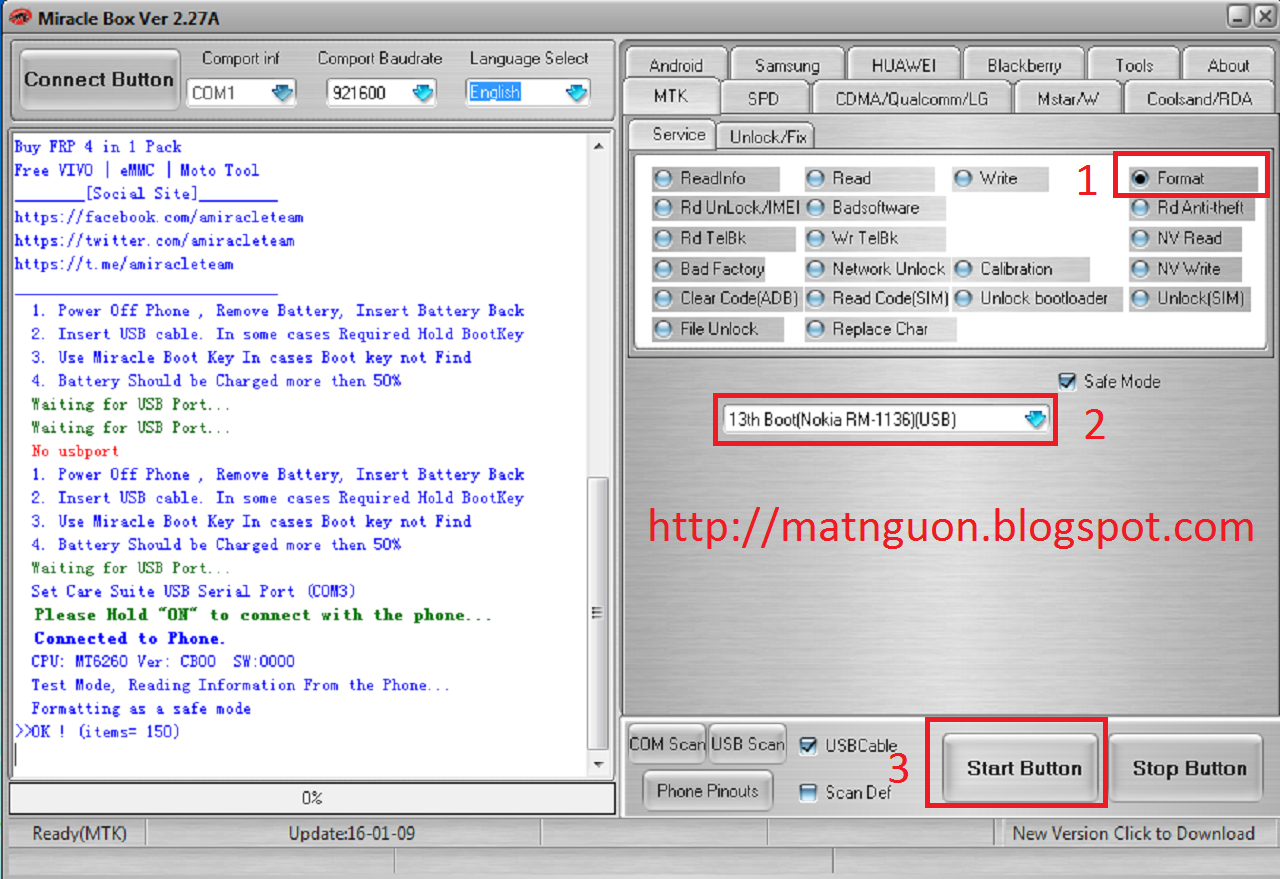Viewport: 1280px width, 879px height.
Task: Open the HUAWEI tab
Action: 903,65
